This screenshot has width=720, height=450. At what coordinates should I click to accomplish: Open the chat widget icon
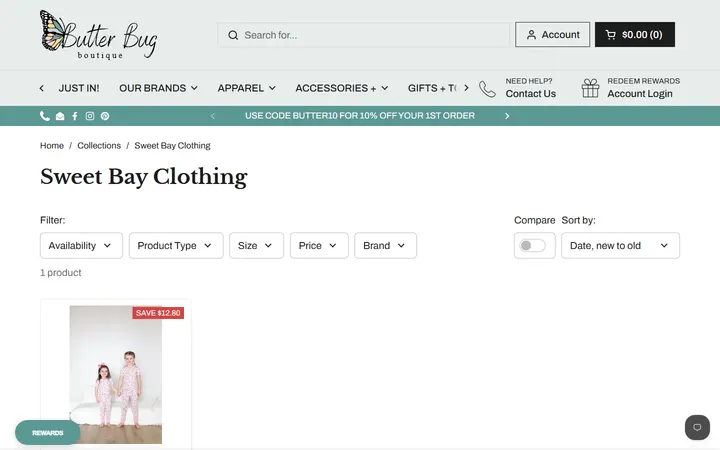pos(697,428)
